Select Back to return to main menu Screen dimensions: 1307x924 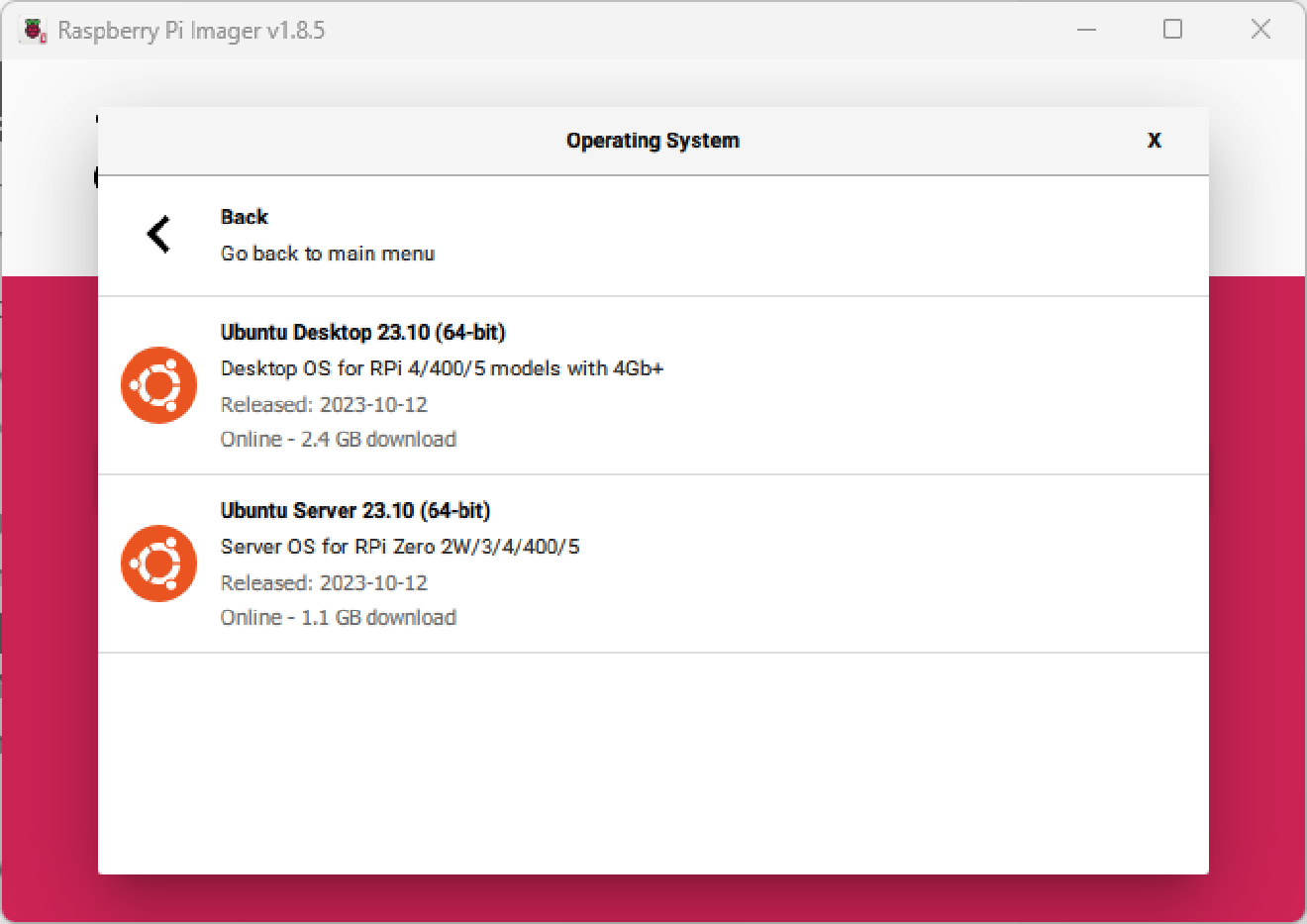tap(244, 217)
